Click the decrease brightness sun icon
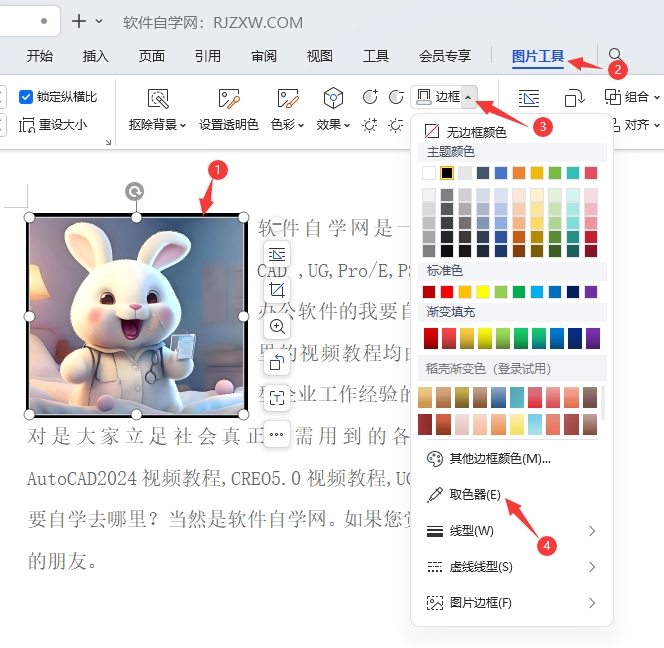 396,125
